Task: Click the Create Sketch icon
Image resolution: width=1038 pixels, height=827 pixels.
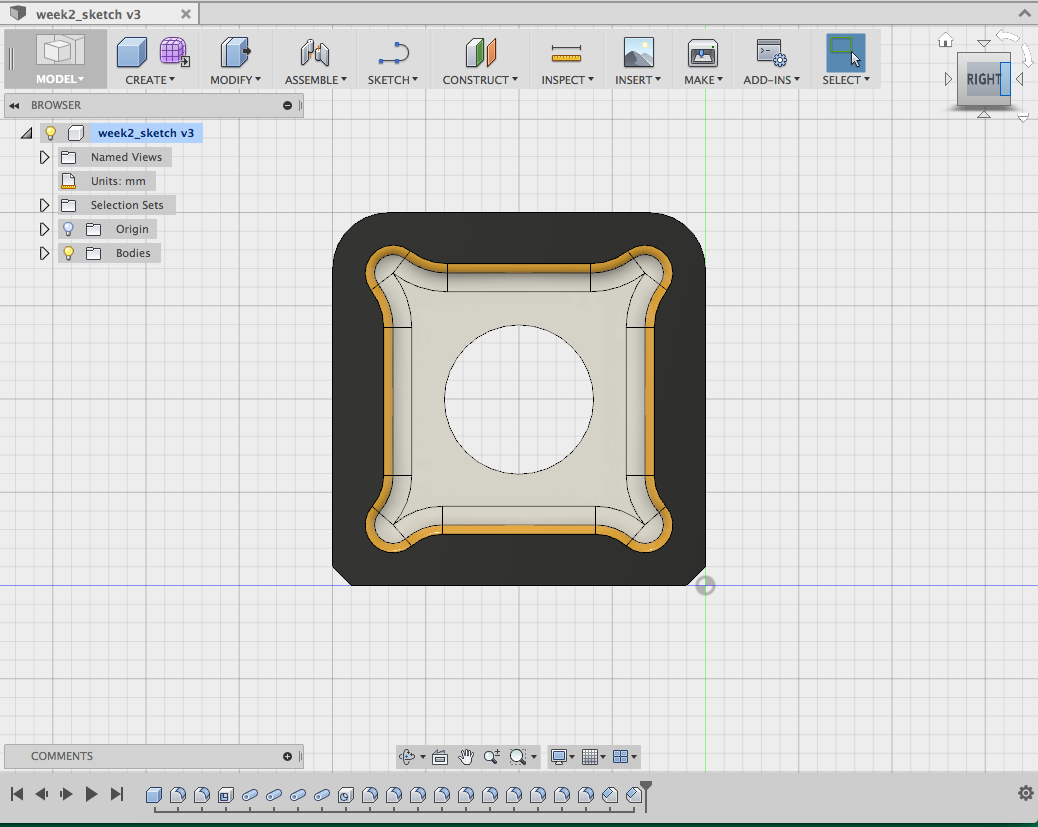Action: pos(393,53)
